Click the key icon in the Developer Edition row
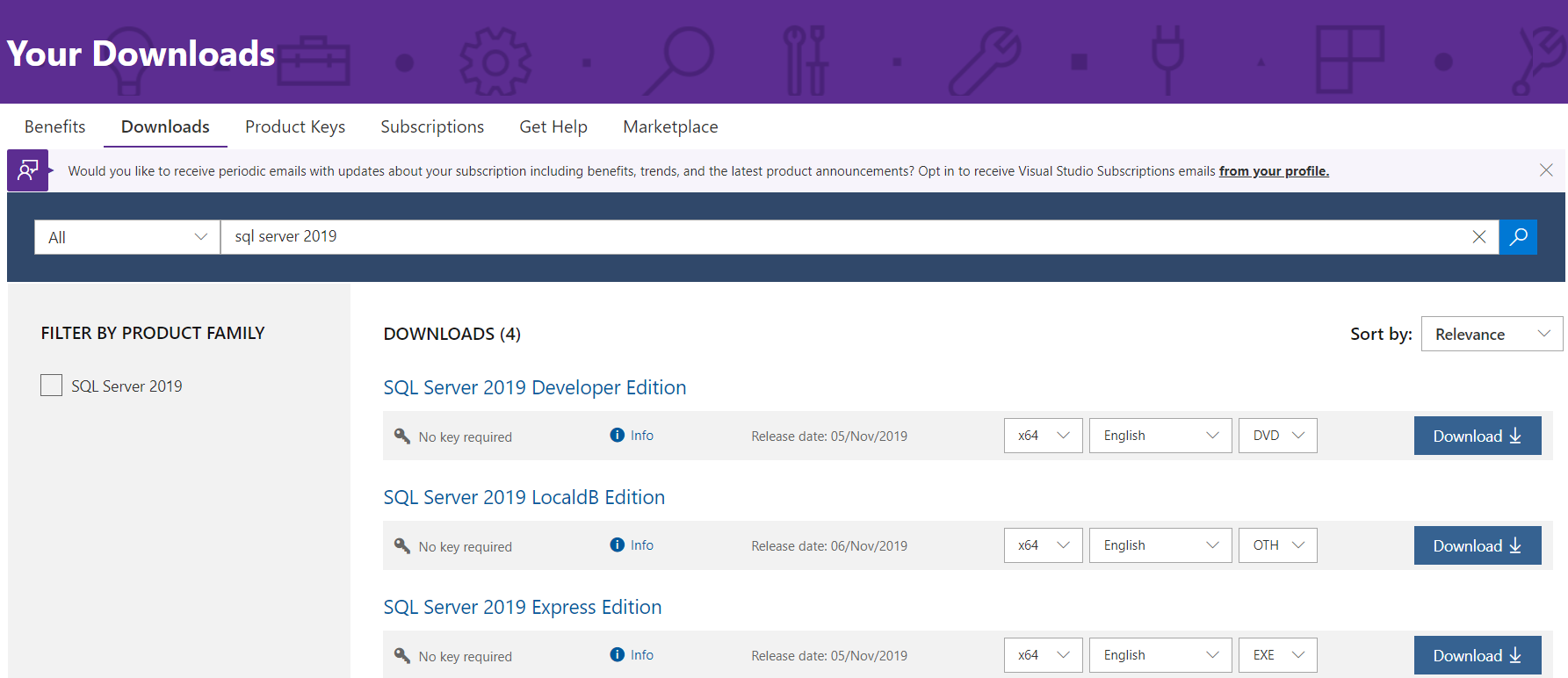The image size is (1568, 678). [402, 436]
